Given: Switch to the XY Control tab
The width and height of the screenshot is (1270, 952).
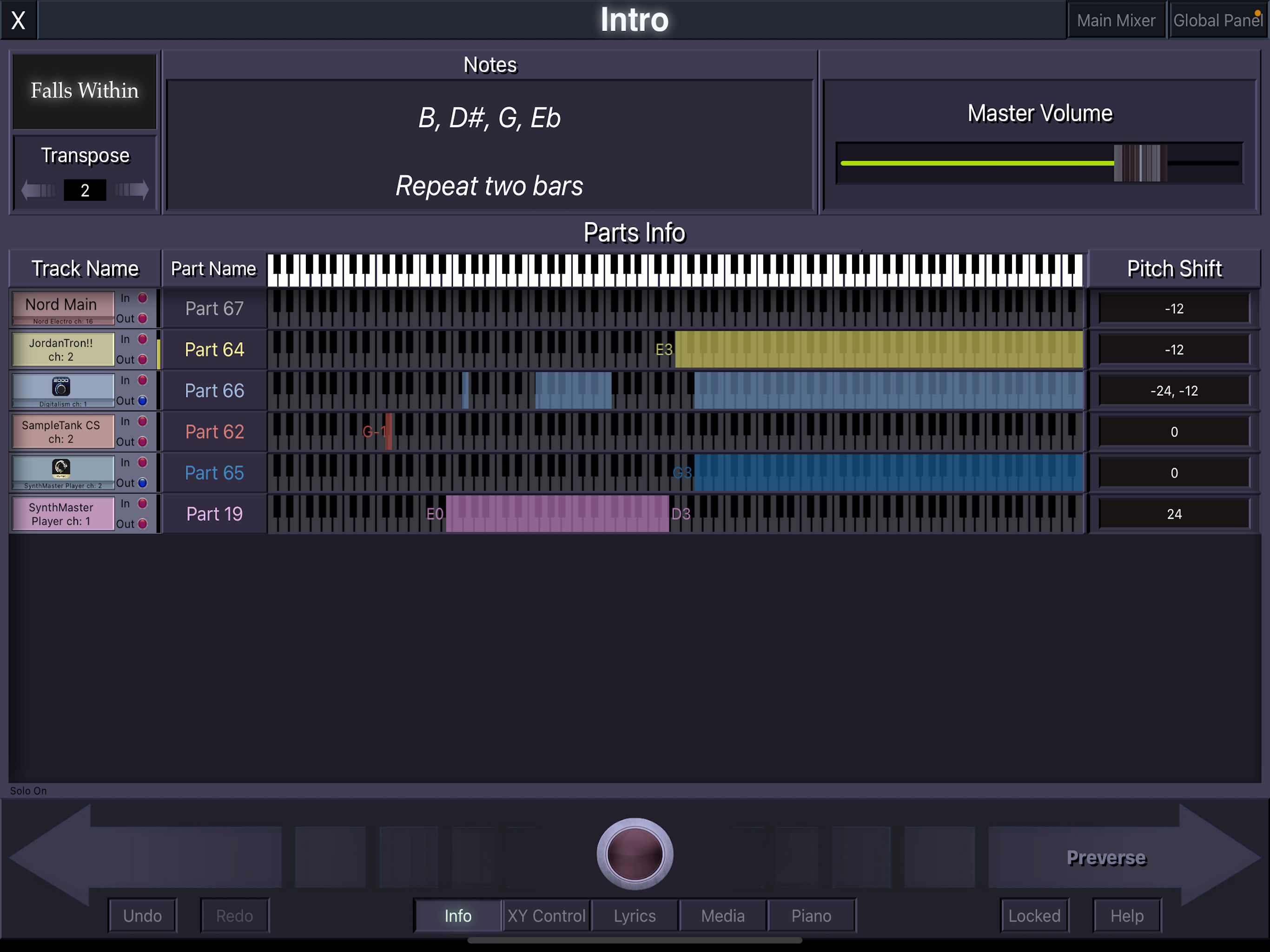Looking at the screenshot, I should pos(546,916).
